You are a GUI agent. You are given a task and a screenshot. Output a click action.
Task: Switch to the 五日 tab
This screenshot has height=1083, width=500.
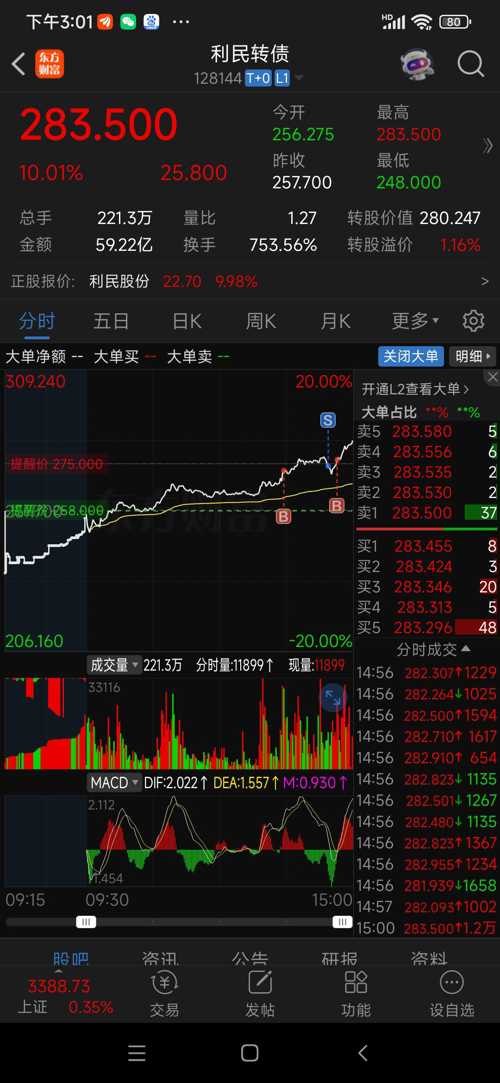pyautogui.click(x=111, y=320)
